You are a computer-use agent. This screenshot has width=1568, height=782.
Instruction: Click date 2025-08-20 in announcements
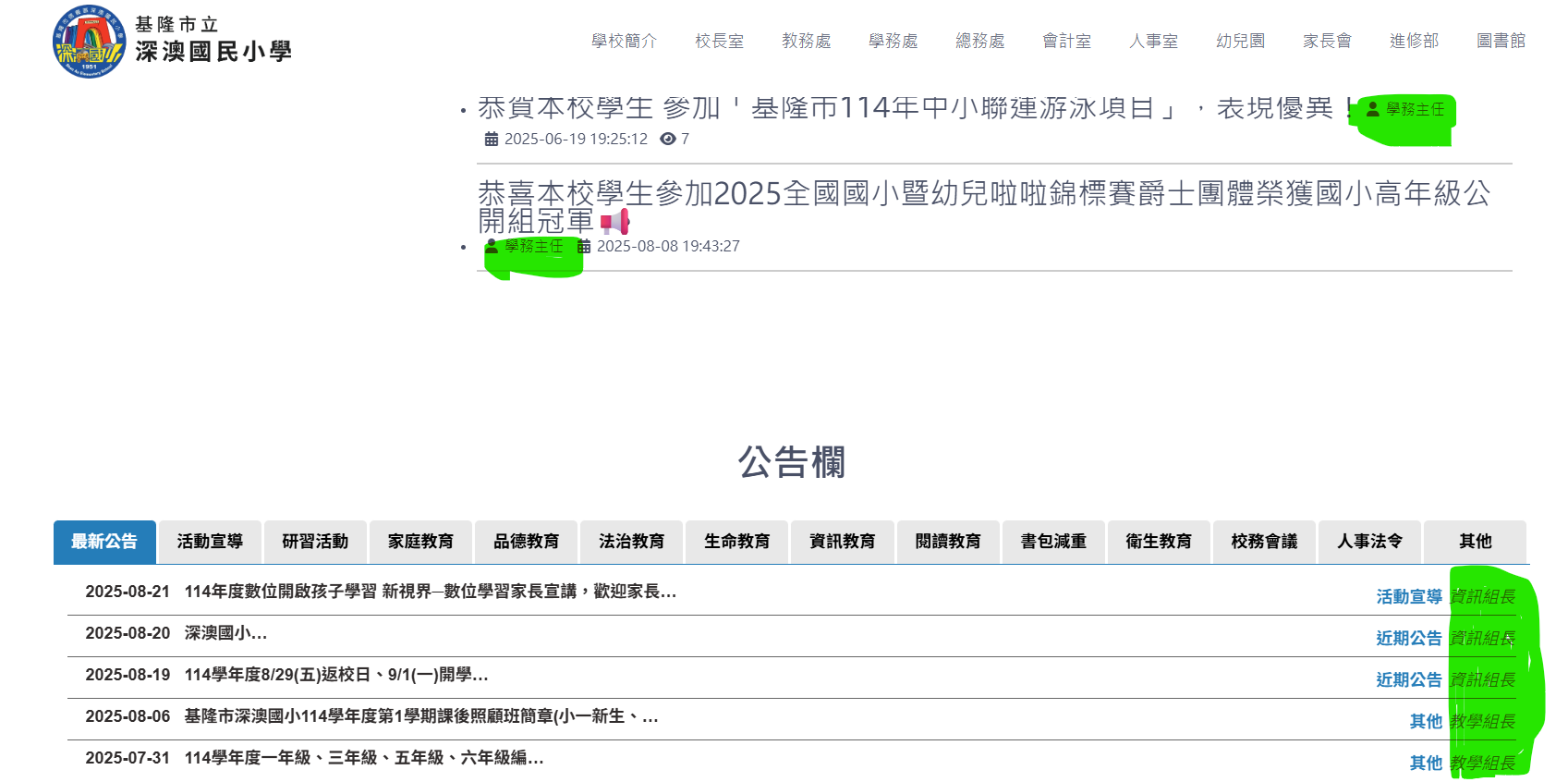pos(128,633)
